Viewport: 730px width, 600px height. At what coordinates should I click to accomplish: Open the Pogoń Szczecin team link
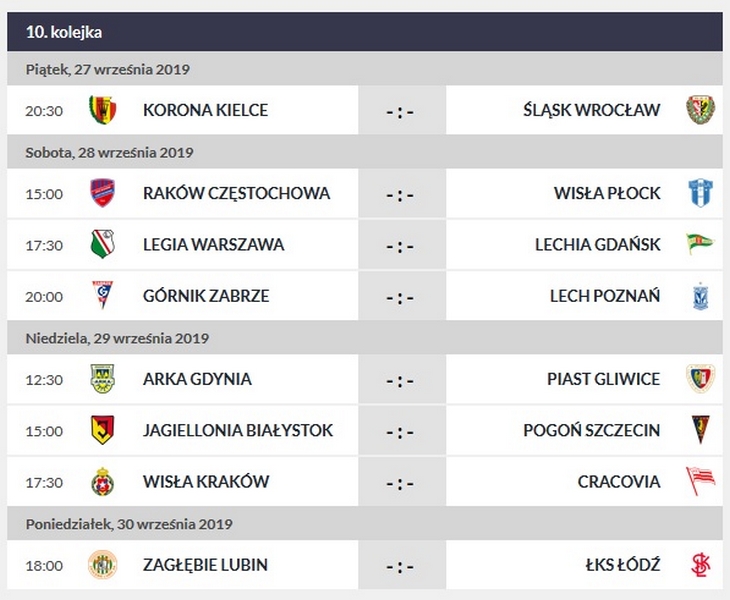[x=591, y=430]
